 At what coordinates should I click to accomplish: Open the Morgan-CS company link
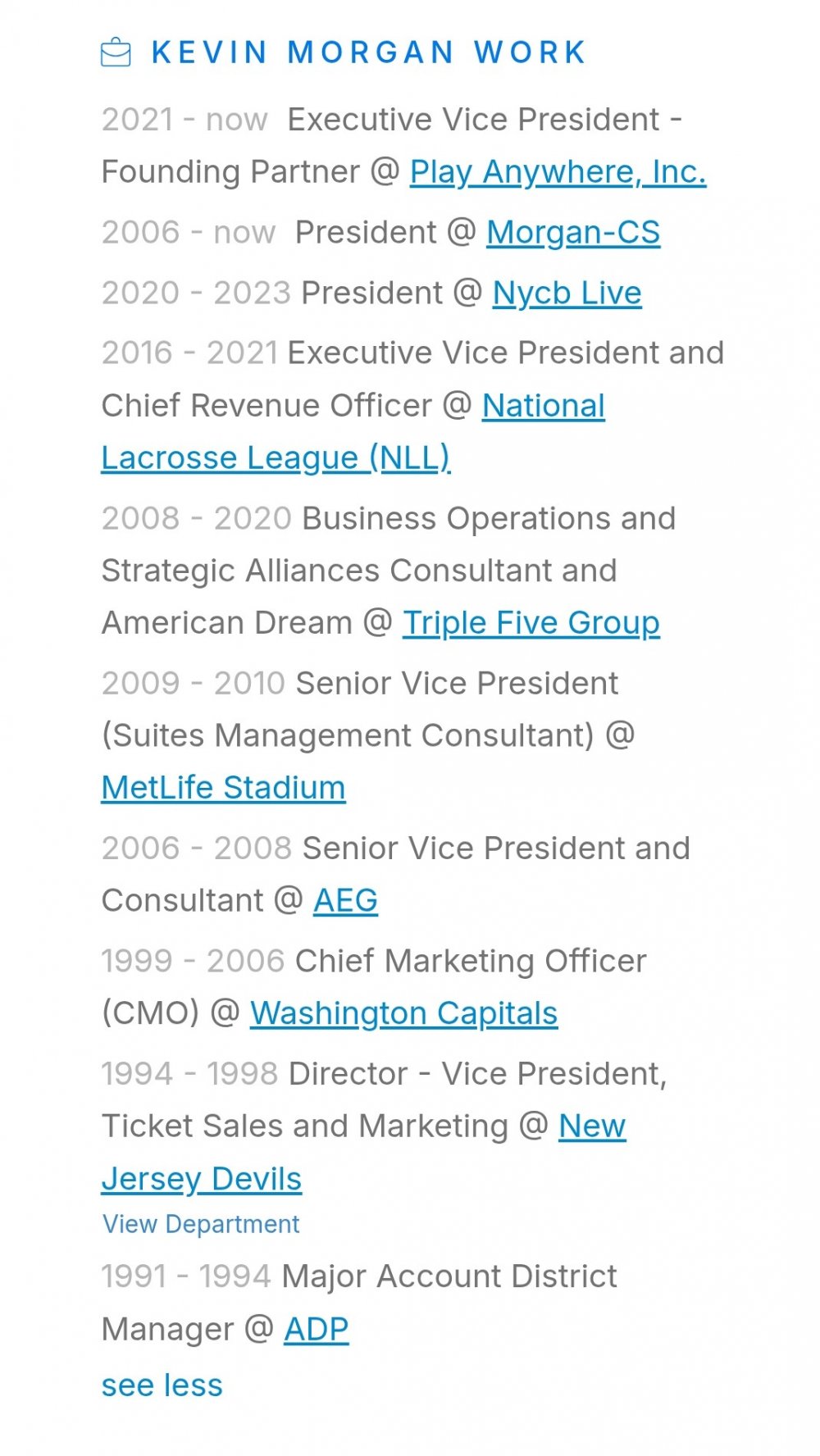click(x=573, y=232)
